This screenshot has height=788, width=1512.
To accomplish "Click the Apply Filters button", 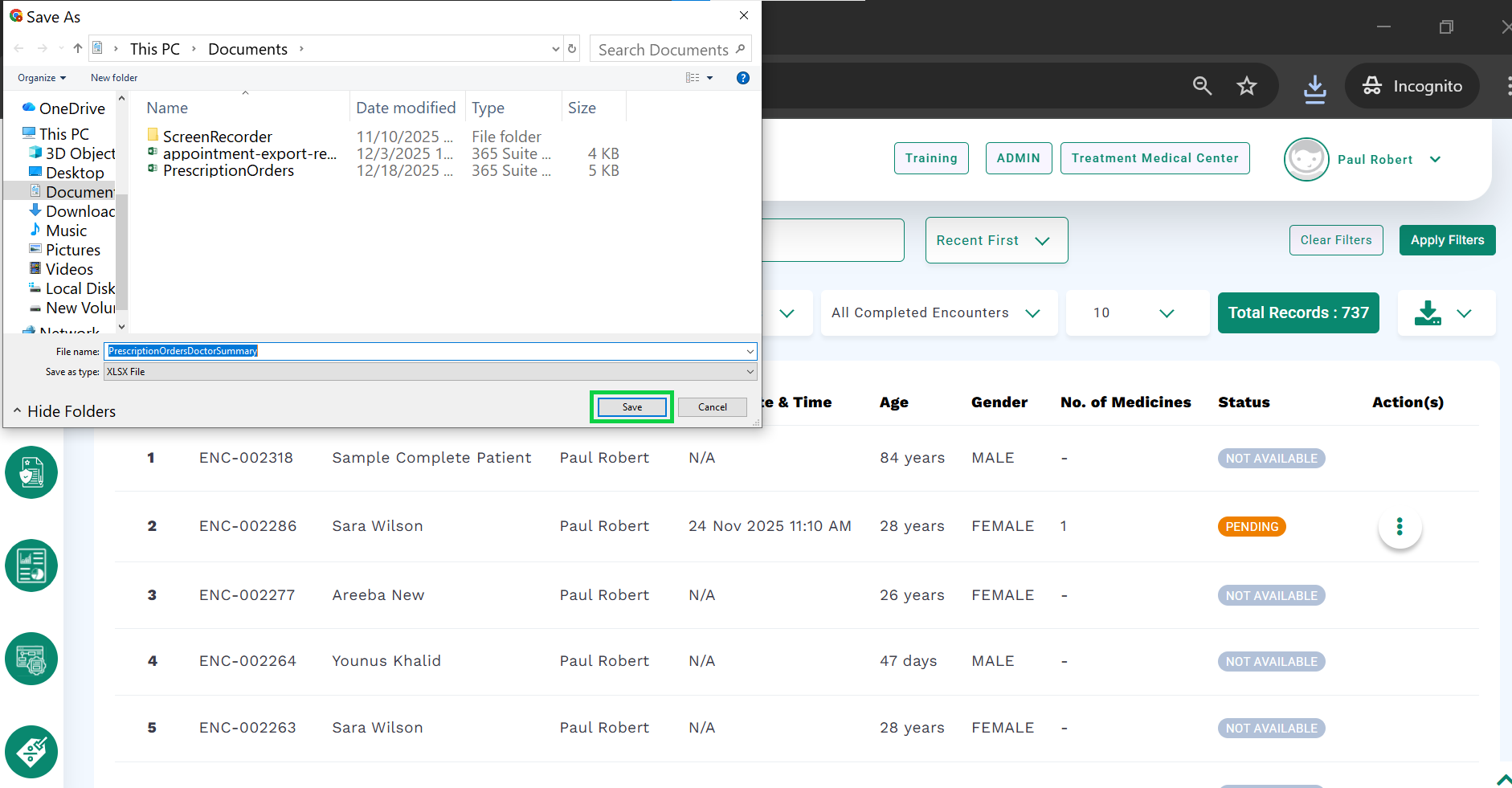I will click(x=1447, y=240).
